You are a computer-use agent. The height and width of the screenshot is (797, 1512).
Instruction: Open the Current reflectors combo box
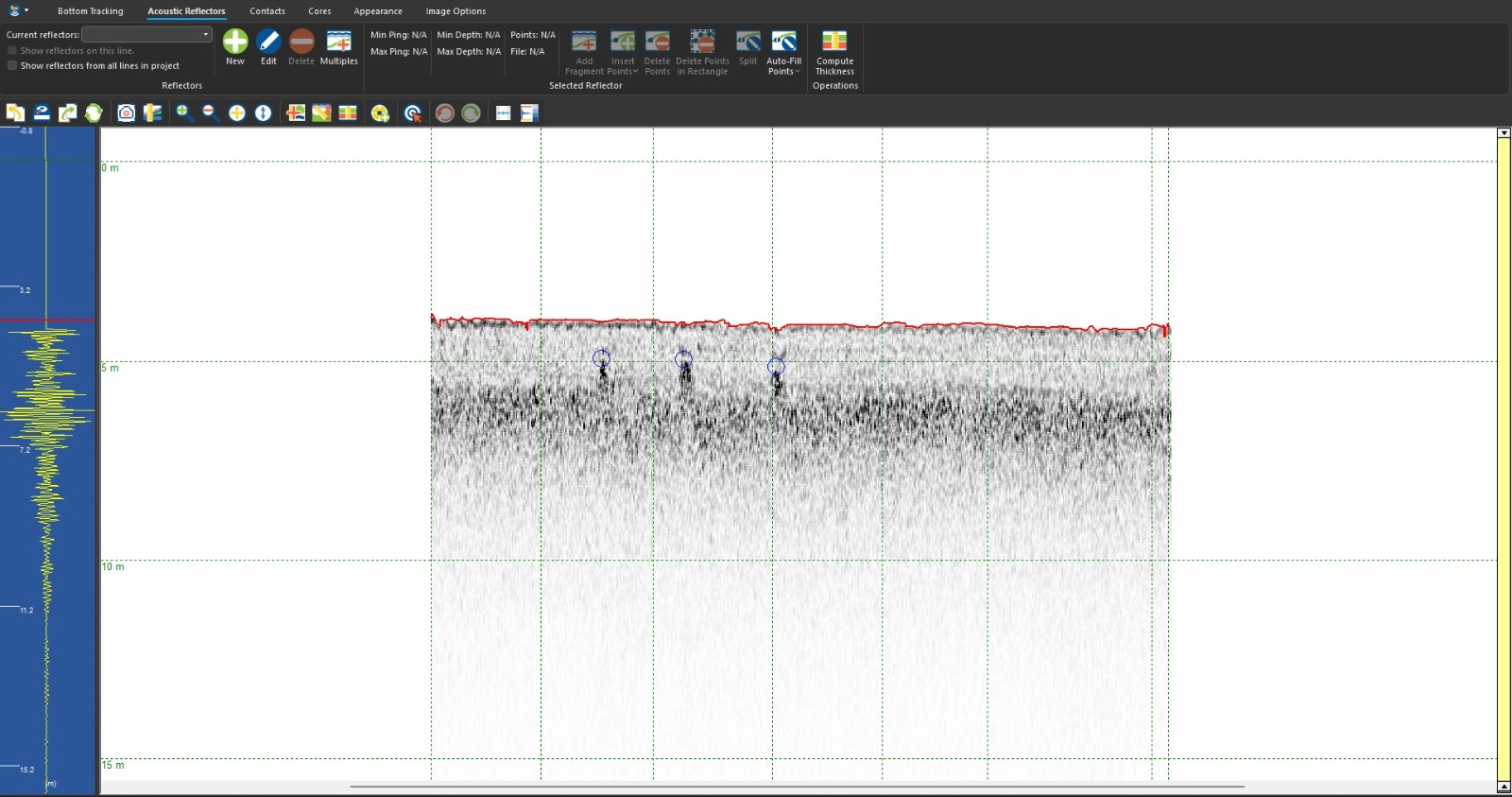147,34
